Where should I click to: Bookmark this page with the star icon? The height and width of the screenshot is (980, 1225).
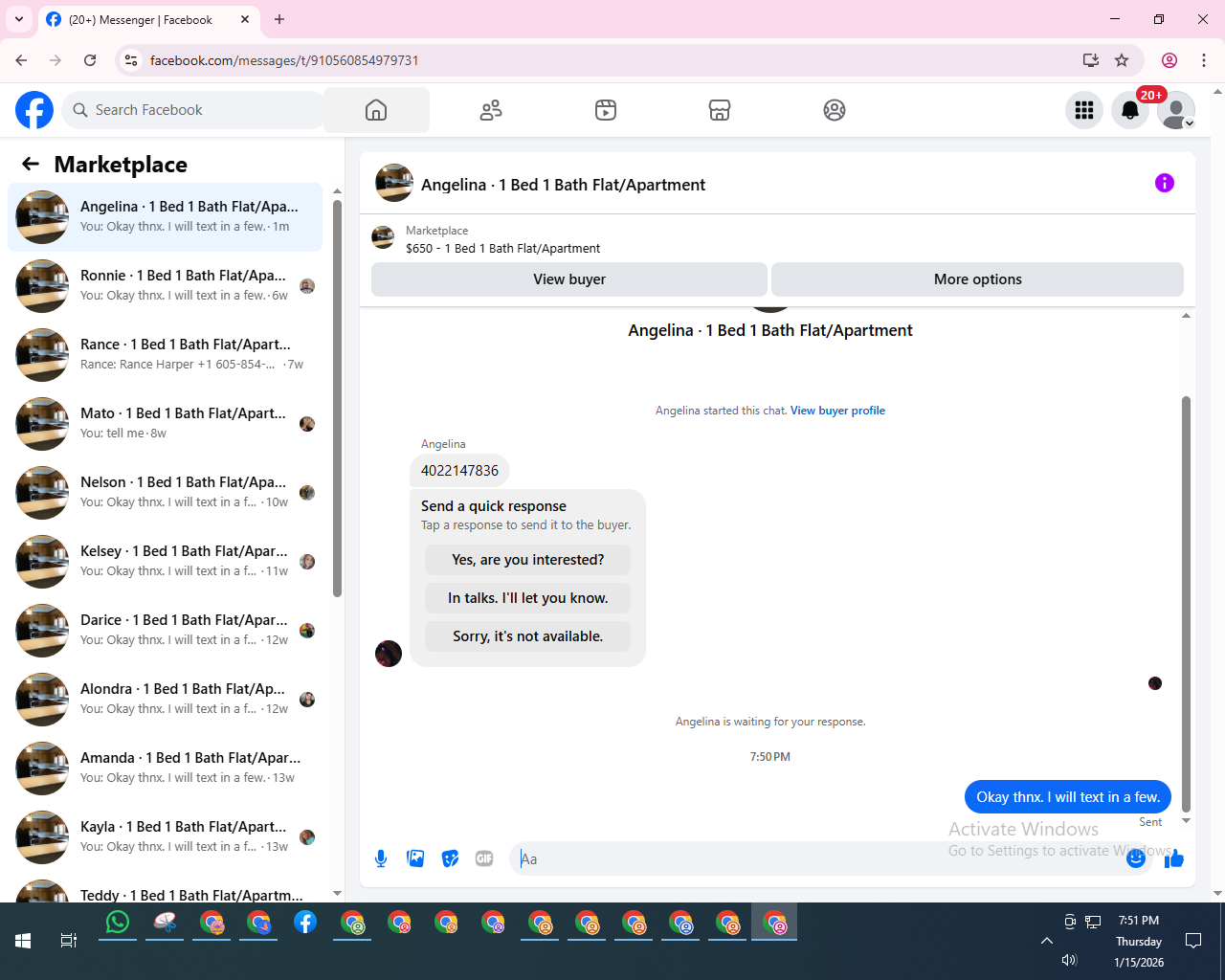click(1122, 60)
